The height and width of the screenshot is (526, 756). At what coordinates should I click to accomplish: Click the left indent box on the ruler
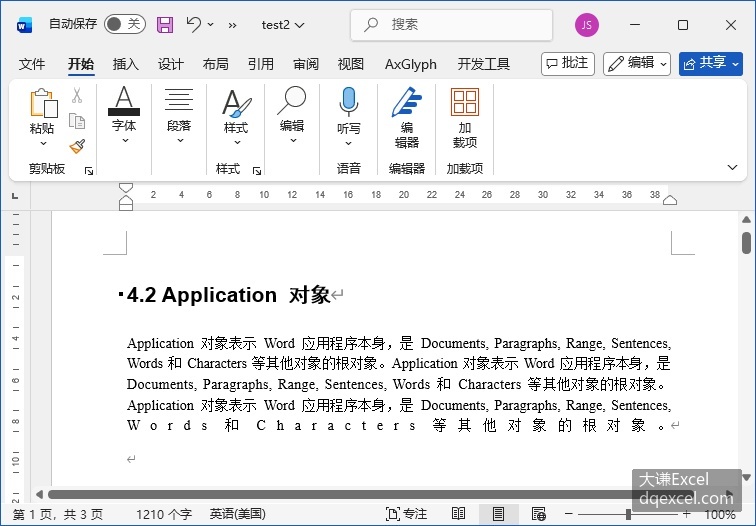(x=126, y=206)
